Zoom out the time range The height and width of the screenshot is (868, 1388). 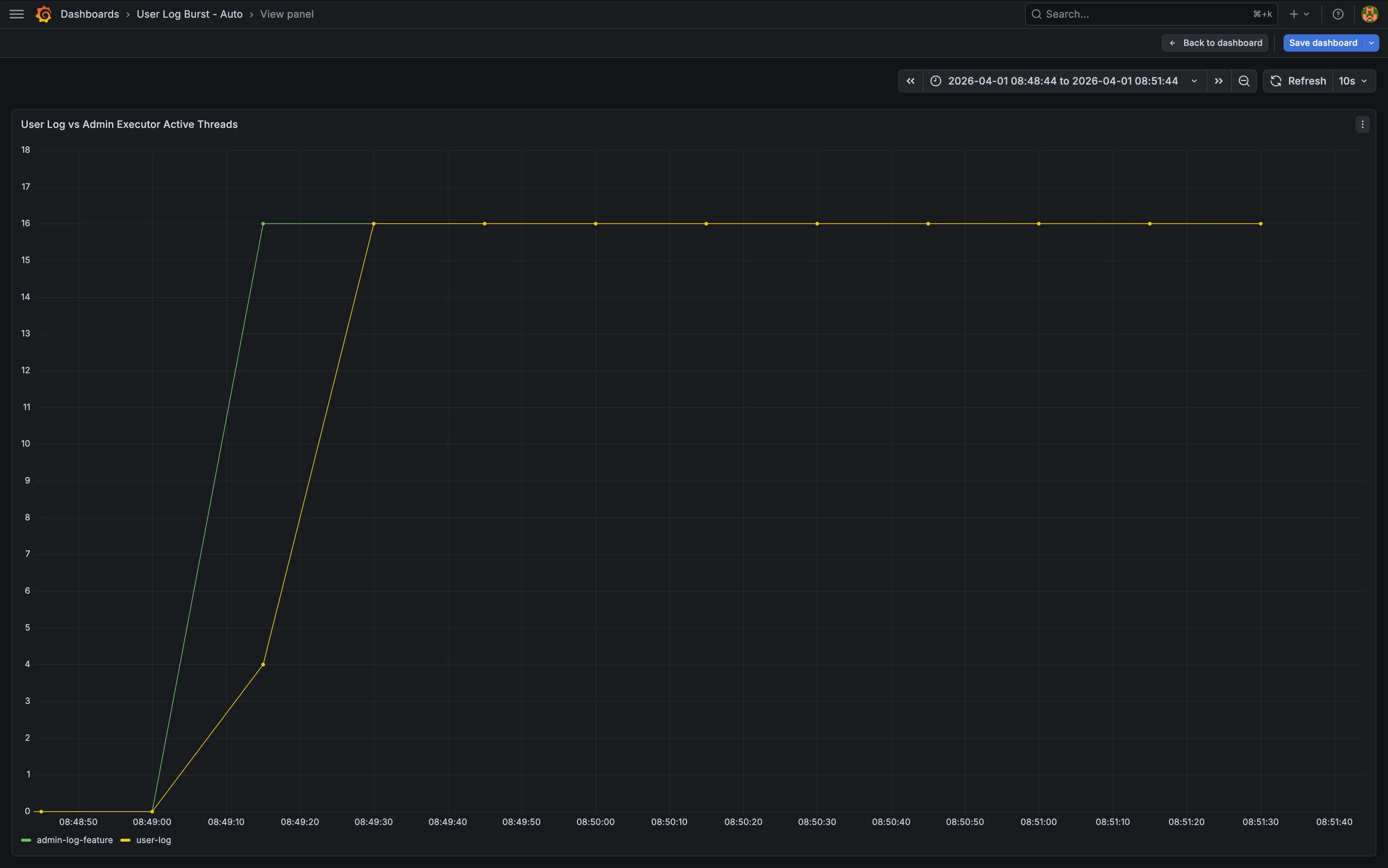[x=1244, y=81]
